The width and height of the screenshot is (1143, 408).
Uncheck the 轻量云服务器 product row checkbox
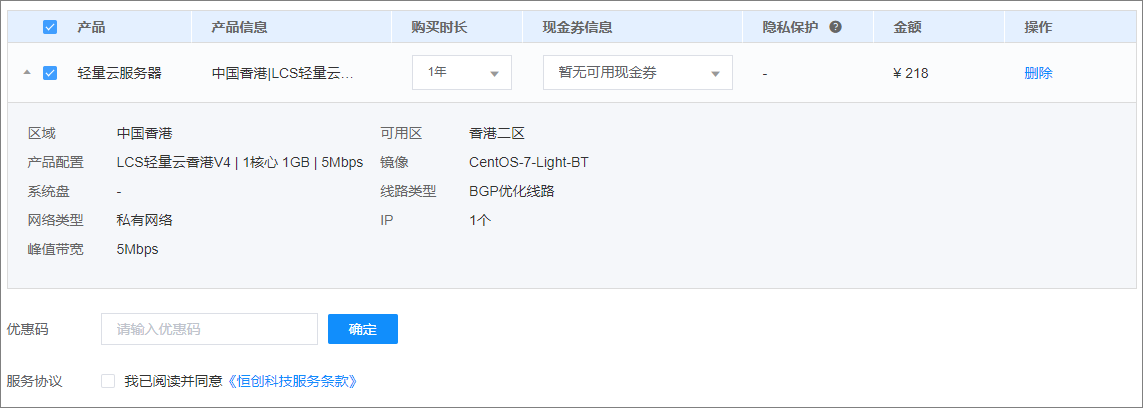pyautogui.click(x=50, y=73)
